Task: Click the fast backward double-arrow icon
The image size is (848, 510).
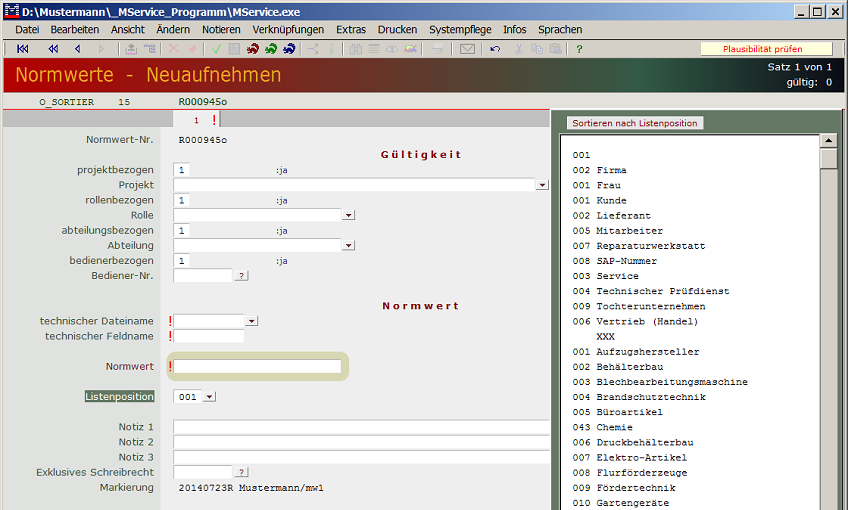Action: coord(53,48)
